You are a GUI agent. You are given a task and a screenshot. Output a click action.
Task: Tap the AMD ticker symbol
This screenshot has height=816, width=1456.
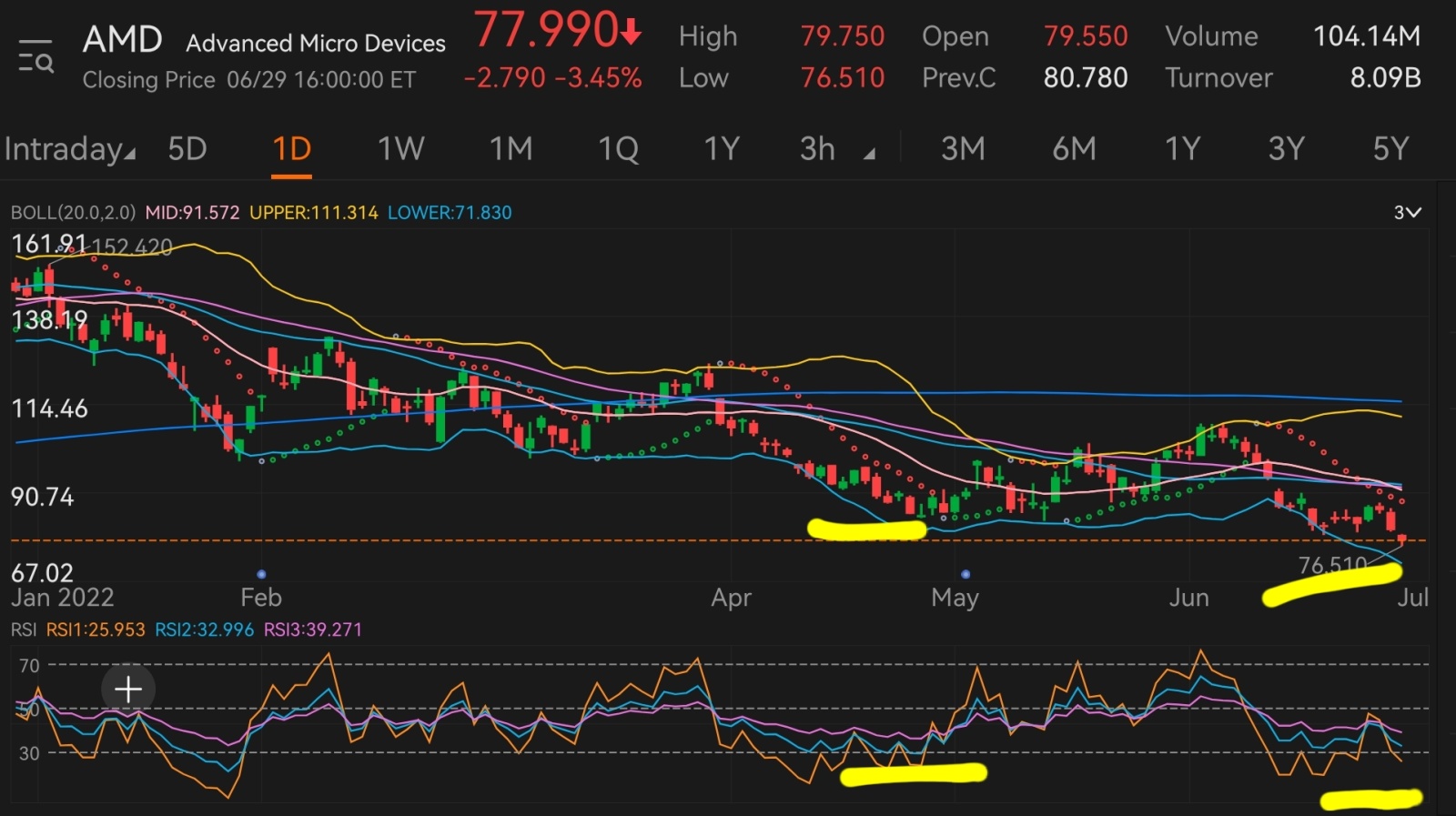tap(123, 40)
